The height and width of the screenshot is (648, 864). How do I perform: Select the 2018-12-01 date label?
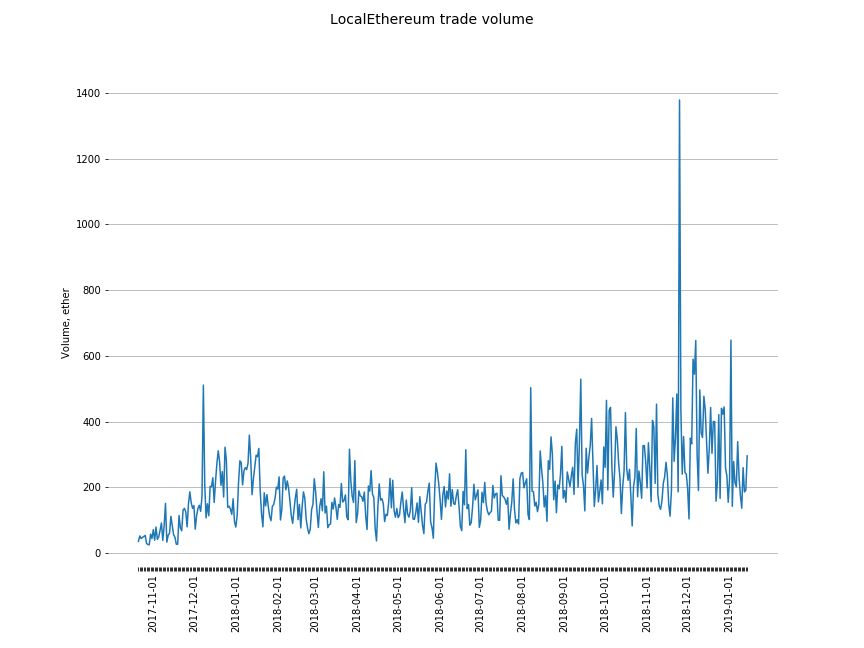687,604
